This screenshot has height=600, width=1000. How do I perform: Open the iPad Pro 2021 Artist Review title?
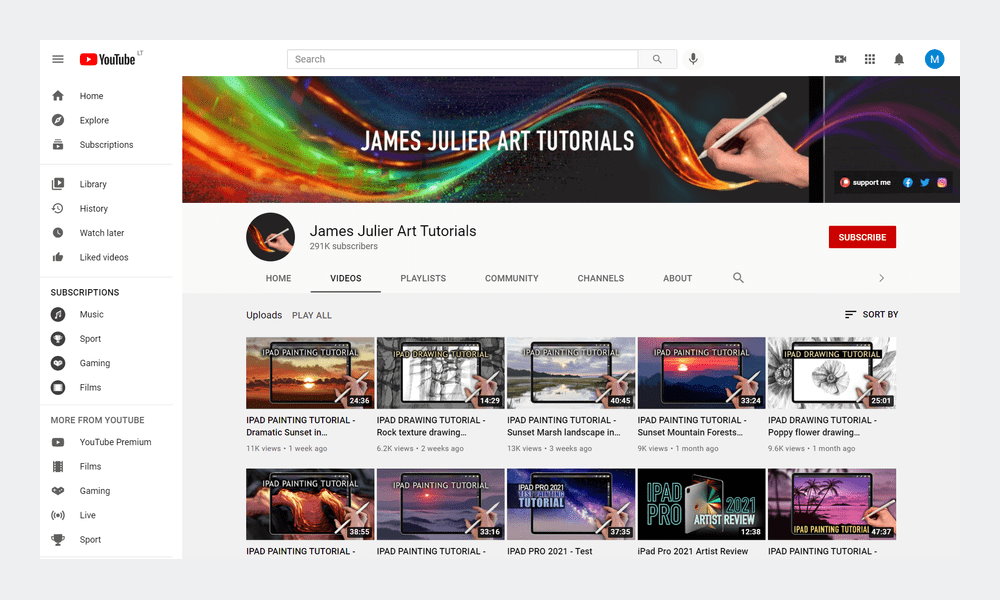[x=693, y=551]
